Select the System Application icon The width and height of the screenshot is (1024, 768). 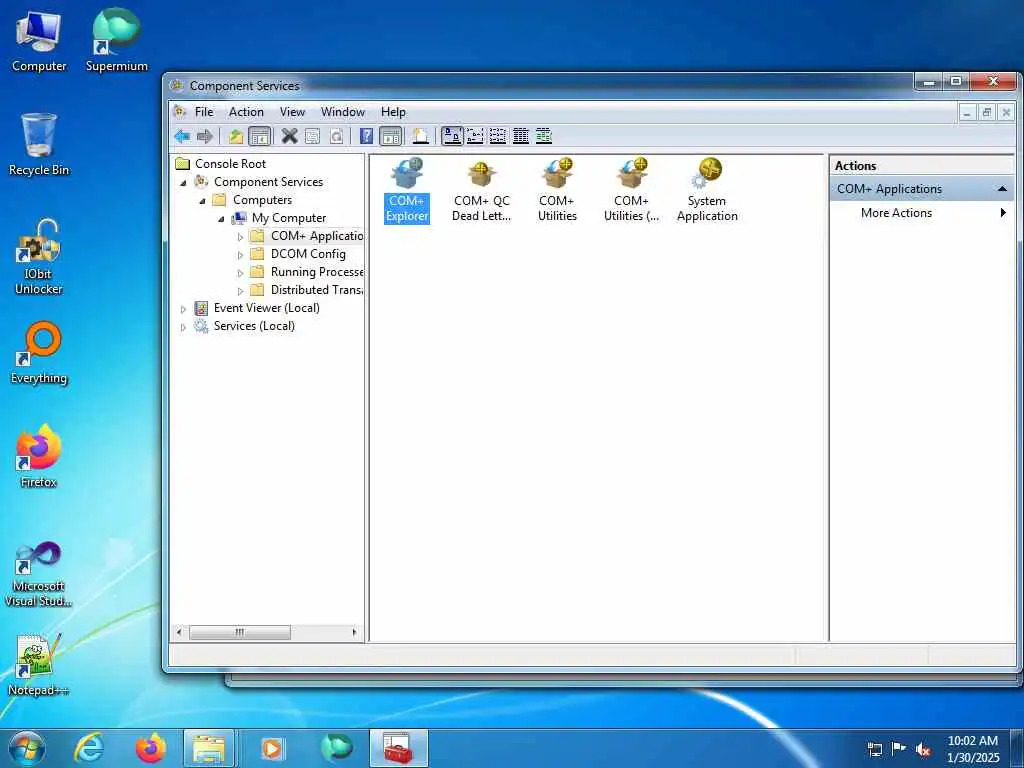pyautogui.click(x=707, y=190)
